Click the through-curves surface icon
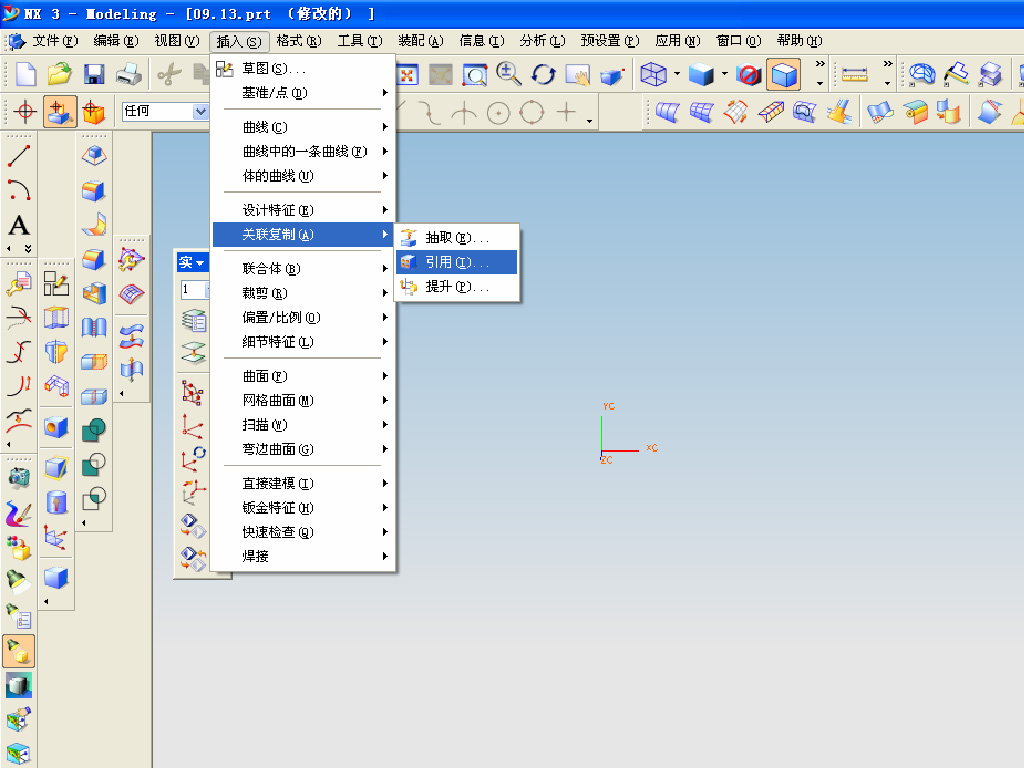The image size is (1024, 768). (x=667, y=112)
